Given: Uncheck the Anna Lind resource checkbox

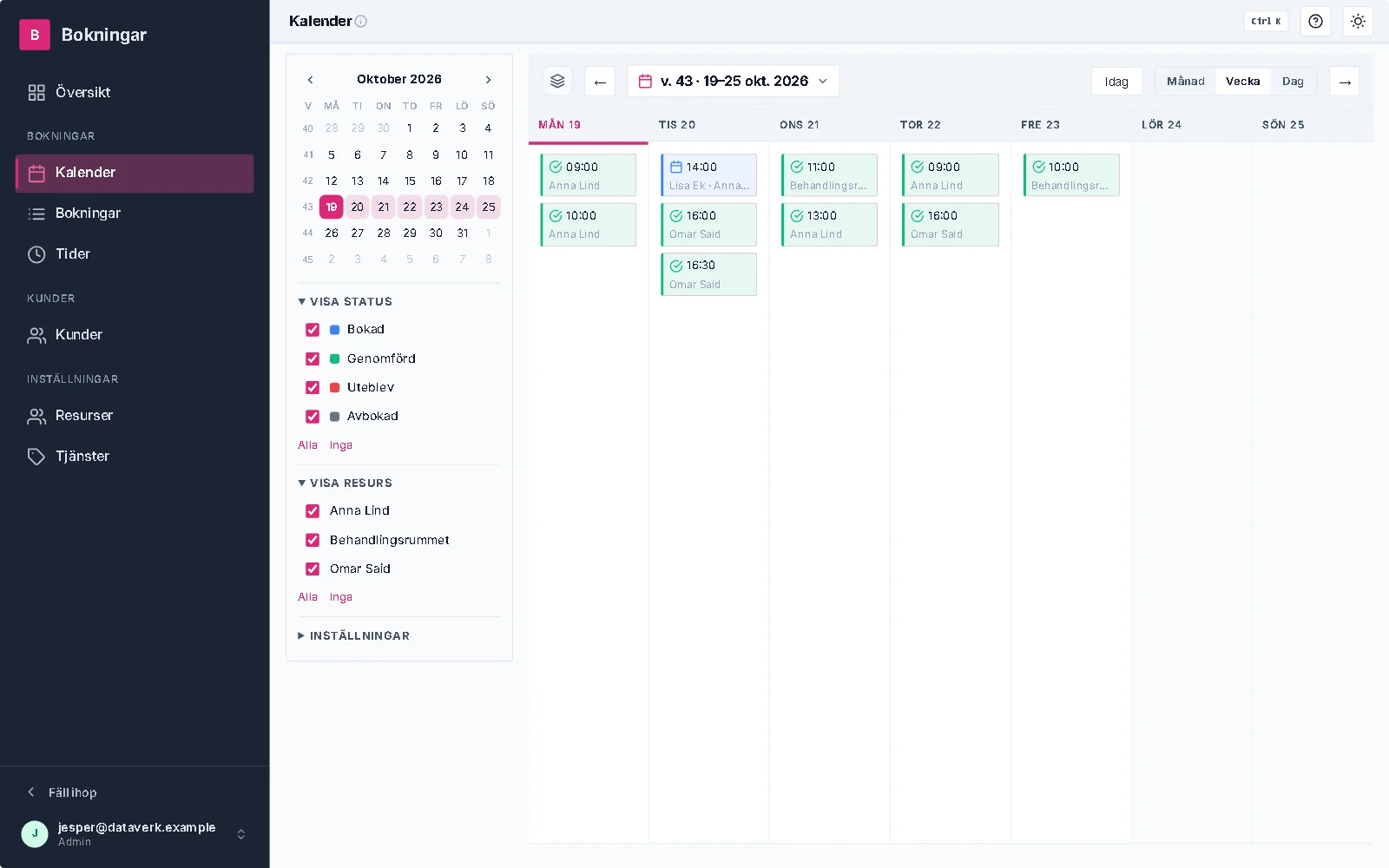Looking at the screenshot, I should (x=313, y=511).
